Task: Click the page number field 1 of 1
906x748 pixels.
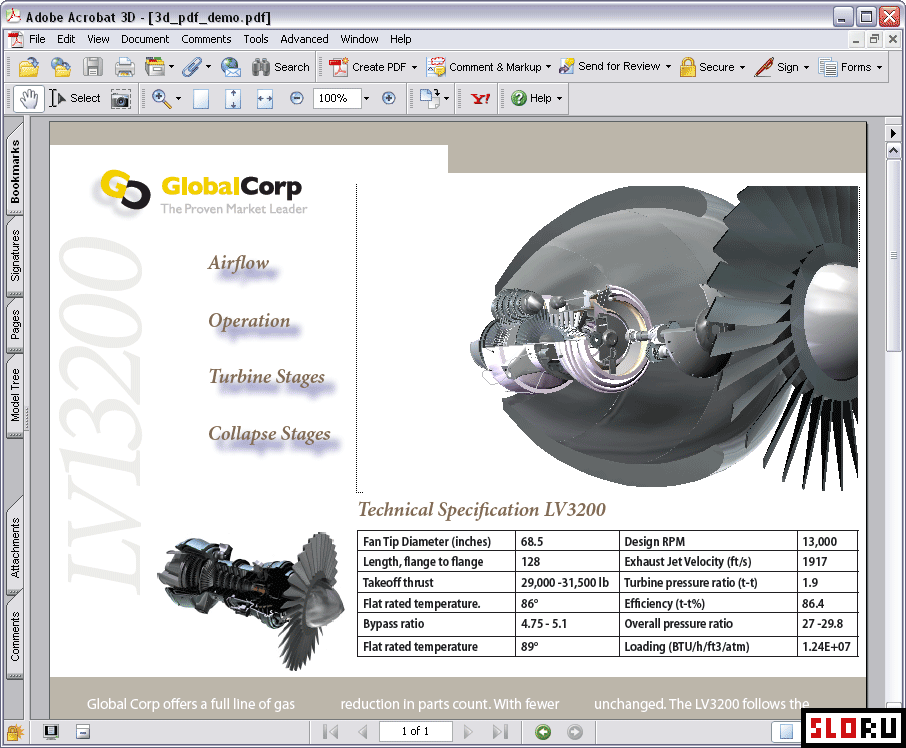Action: click(415, 732)
